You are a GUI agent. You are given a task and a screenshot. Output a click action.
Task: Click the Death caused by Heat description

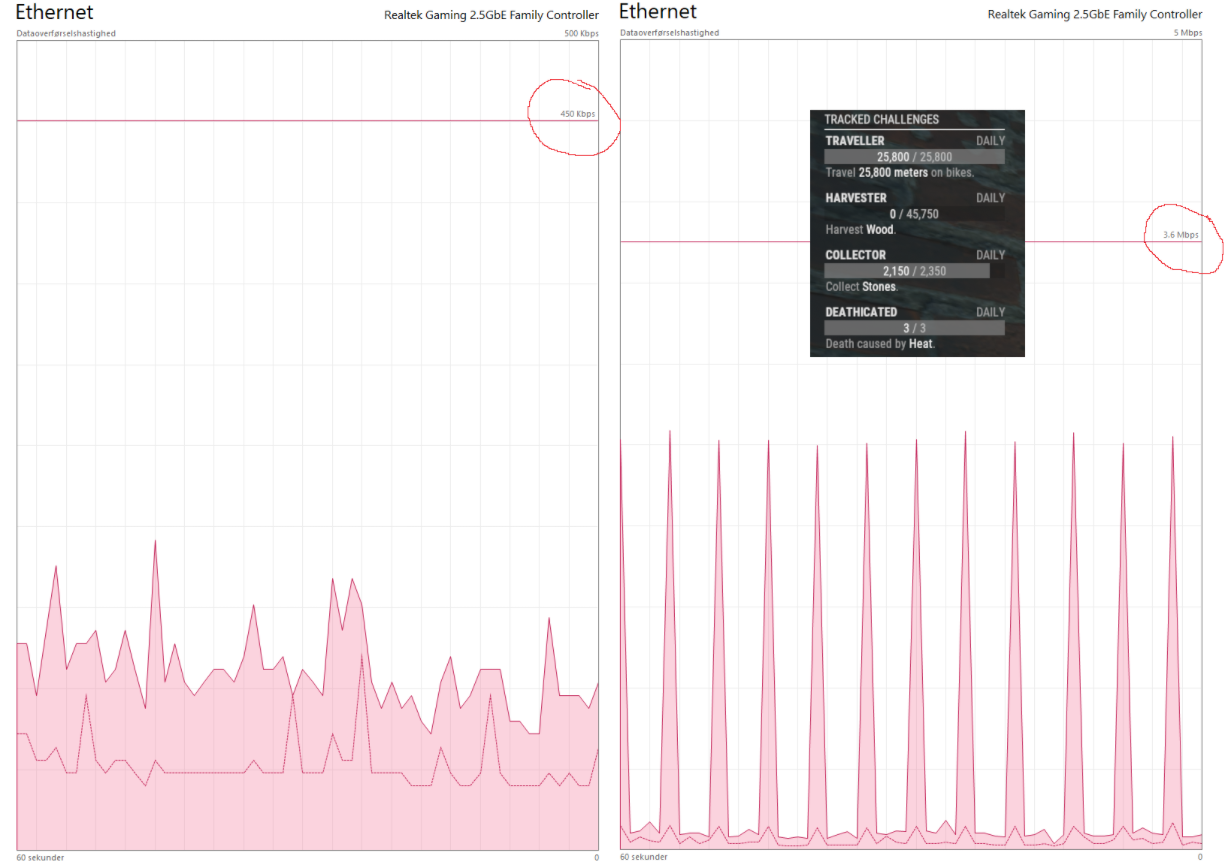[879, 344]
